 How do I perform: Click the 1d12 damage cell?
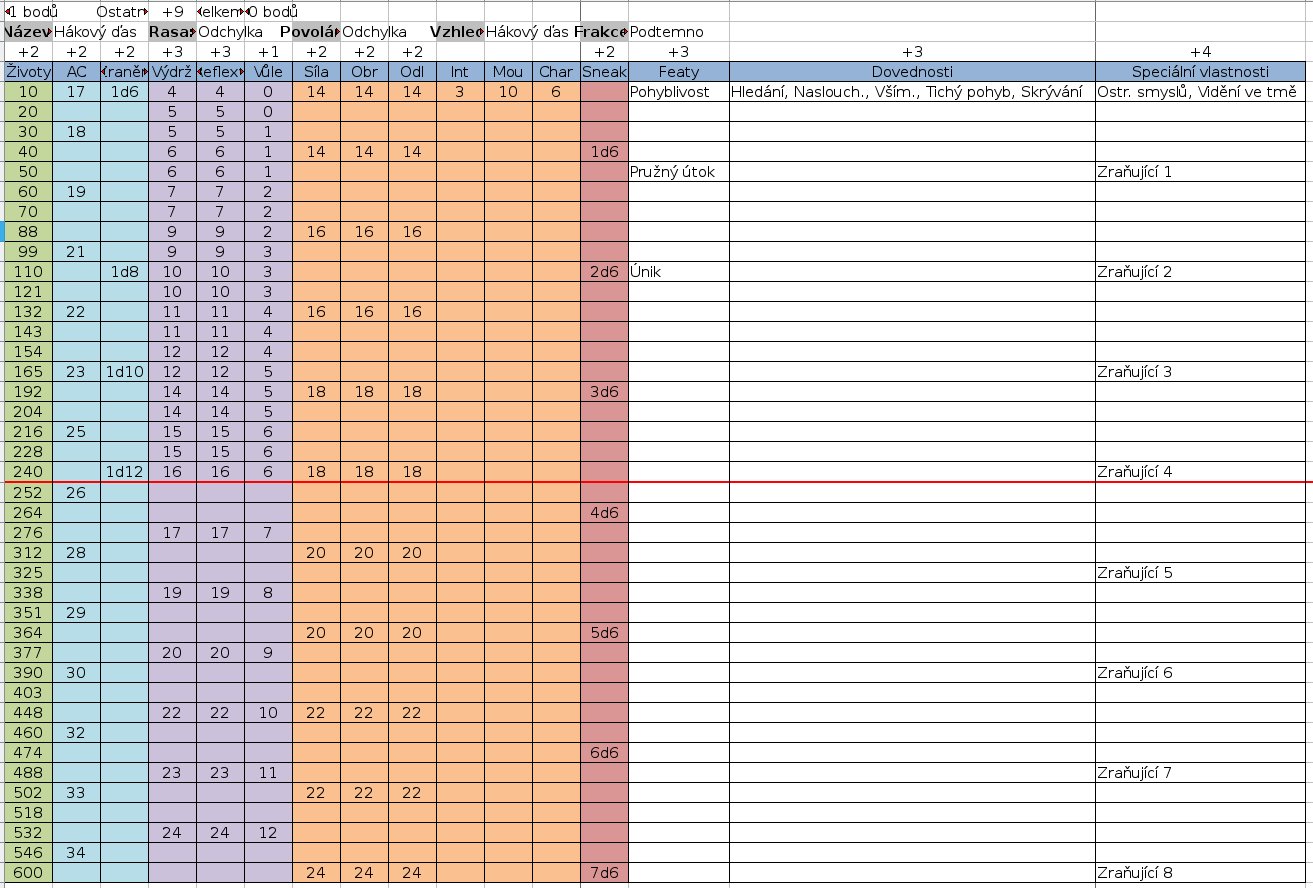pos(124,472)
